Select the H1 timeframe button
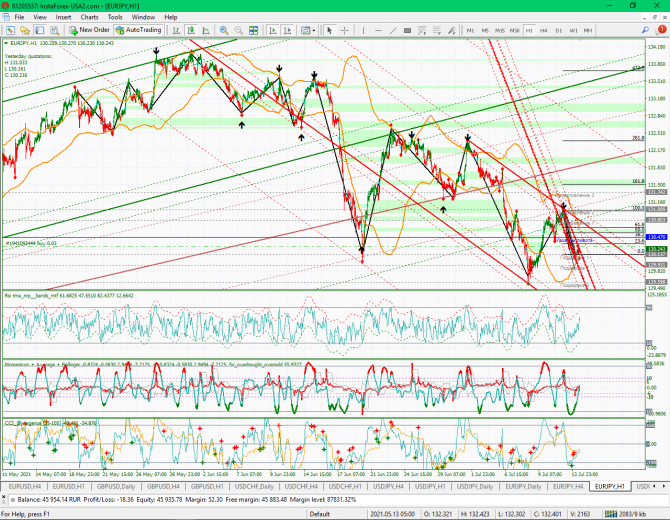This screenshot has height=520, width=670. coord(529,30)
